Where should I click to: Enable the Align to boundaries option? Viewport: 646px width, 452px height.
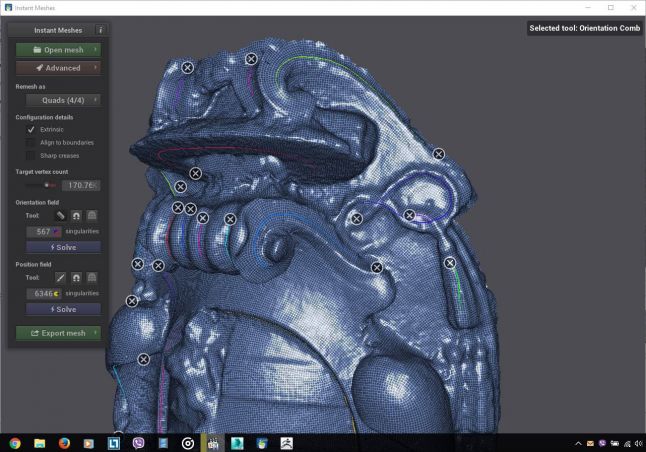[31, 143]
